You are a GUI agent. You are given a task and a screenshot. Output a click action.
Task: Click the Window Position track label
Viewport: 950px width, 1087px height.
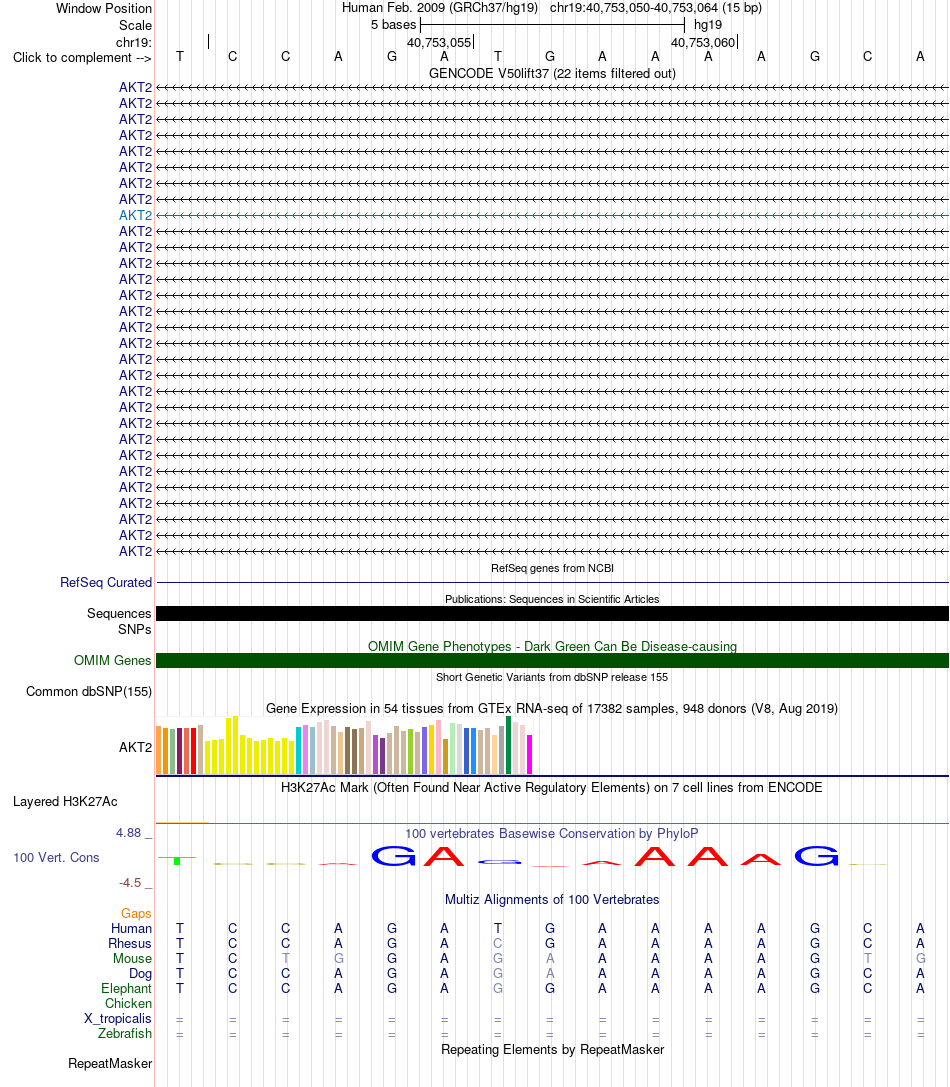[x=103, y=8]
